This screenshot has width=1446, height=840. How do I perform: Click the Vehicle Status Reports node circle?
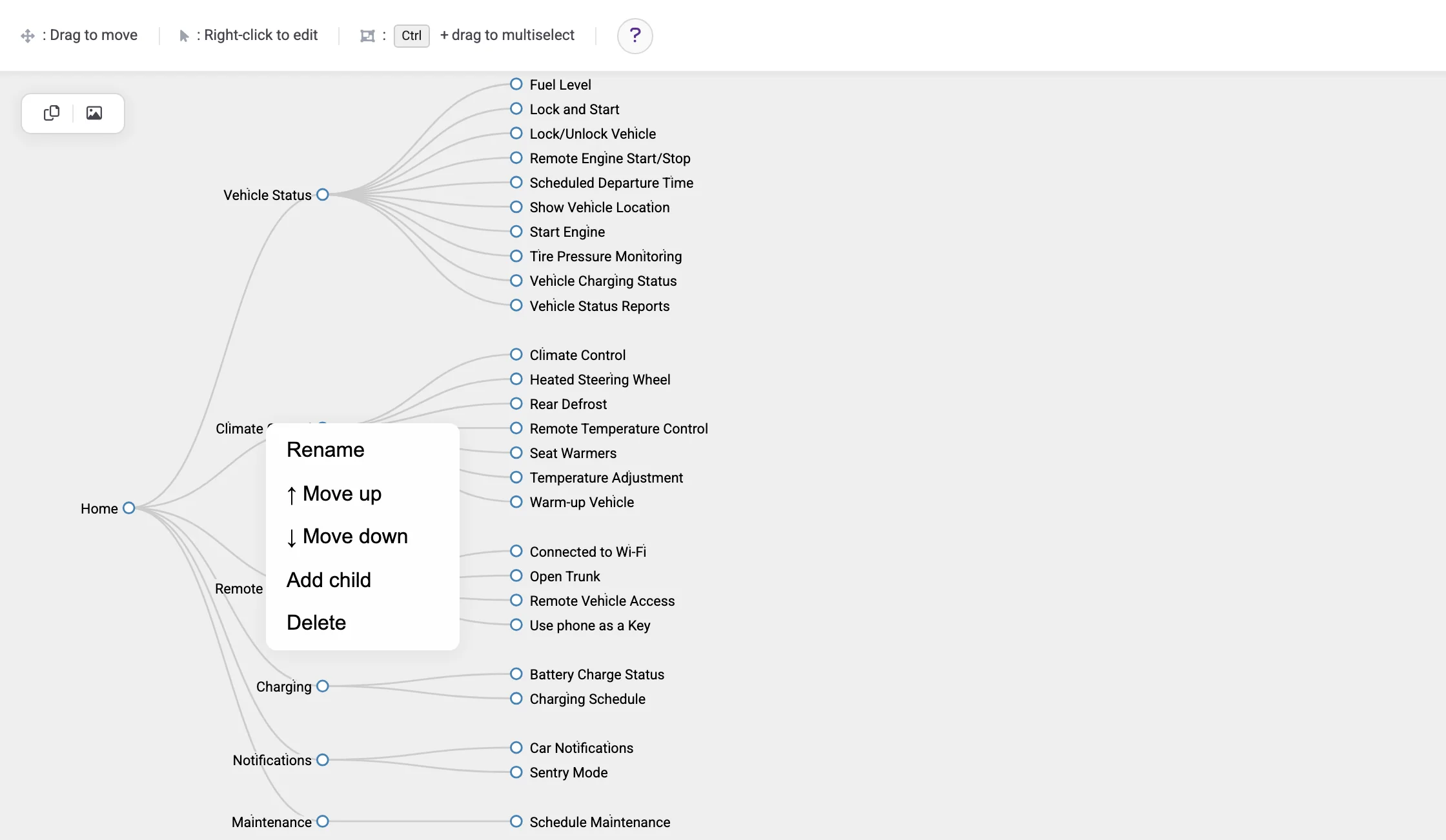[516, 305]
